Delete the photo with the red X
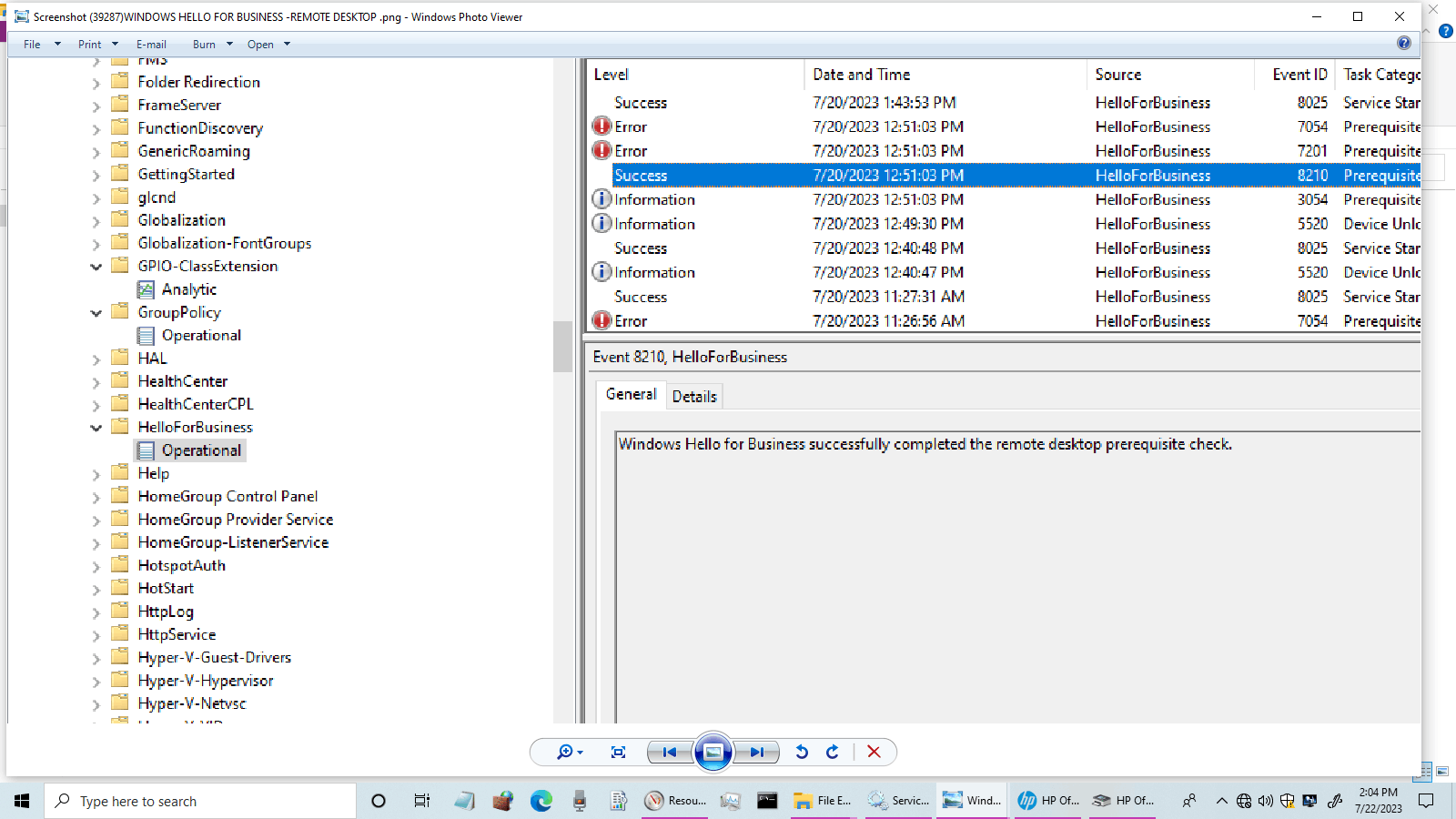Screen dimensions: 1456x819 coord(874,752)
